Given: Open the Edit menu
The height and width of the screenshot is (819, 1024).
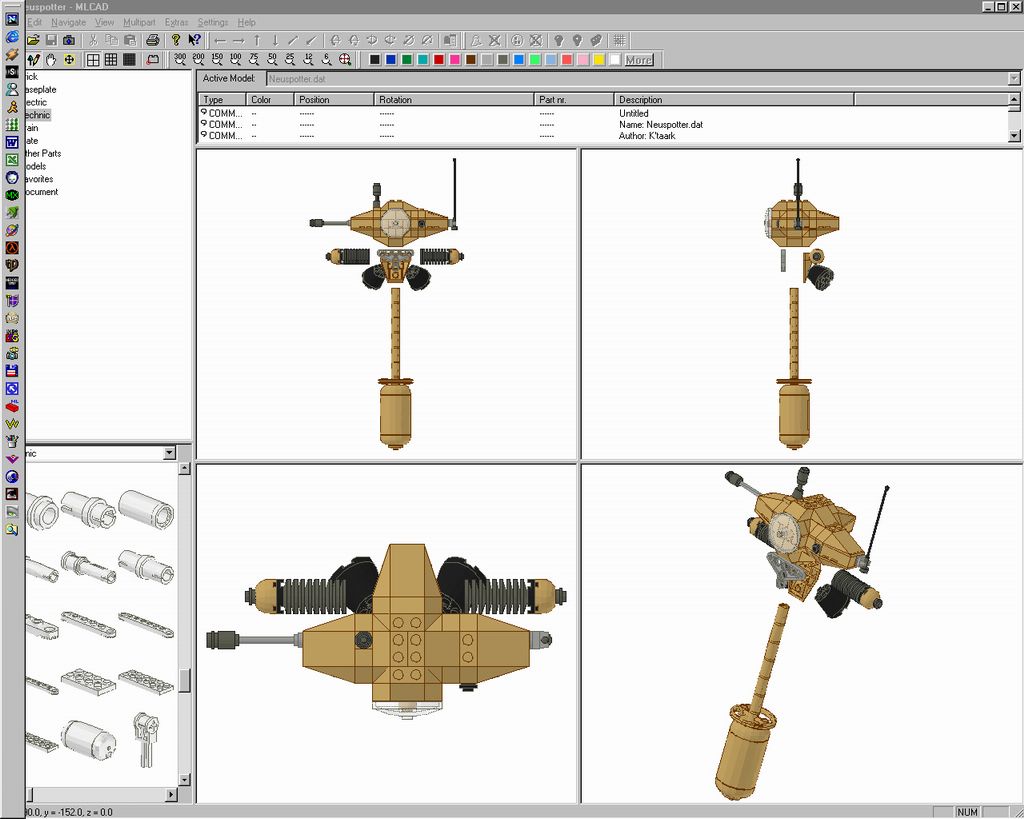Looking at the screenshot, I should click(x=35, y=22).
